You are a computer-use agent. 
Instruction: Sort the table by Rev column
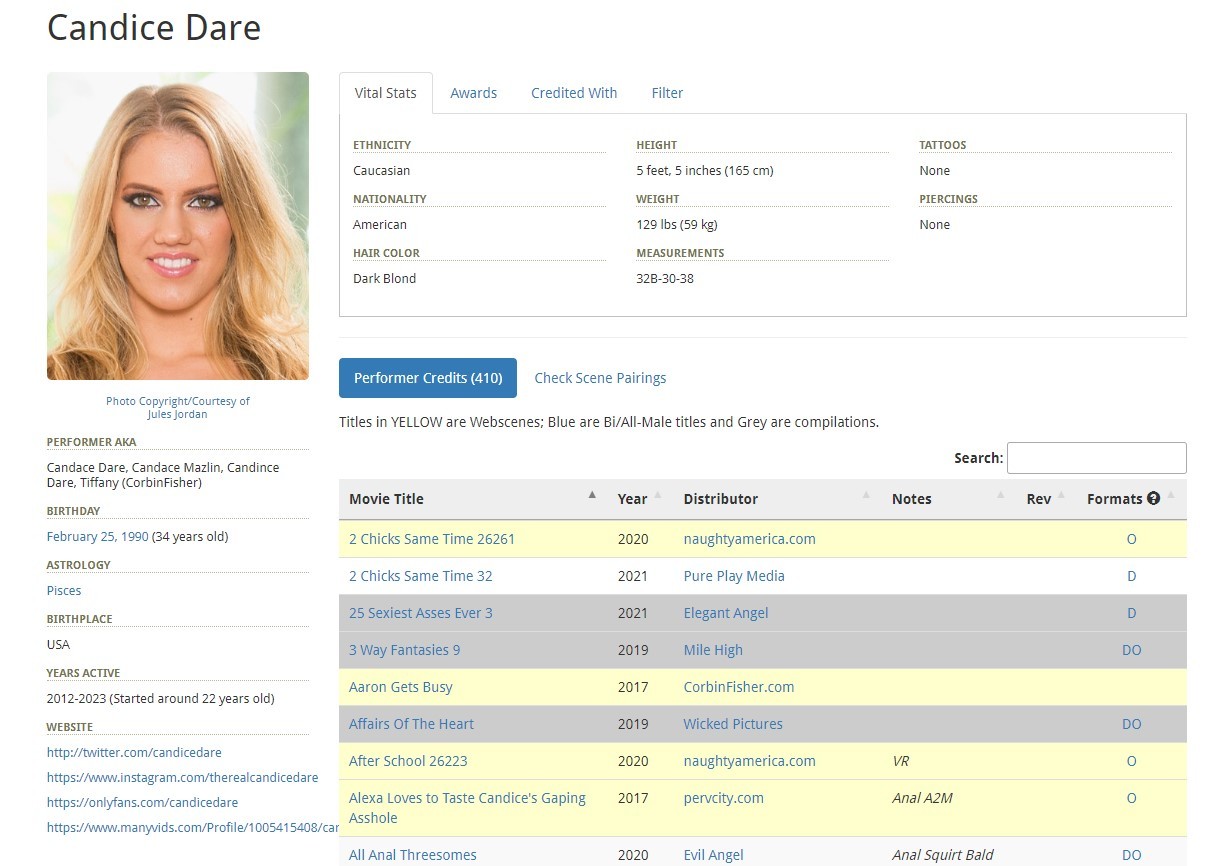(x=1046, y=499)
